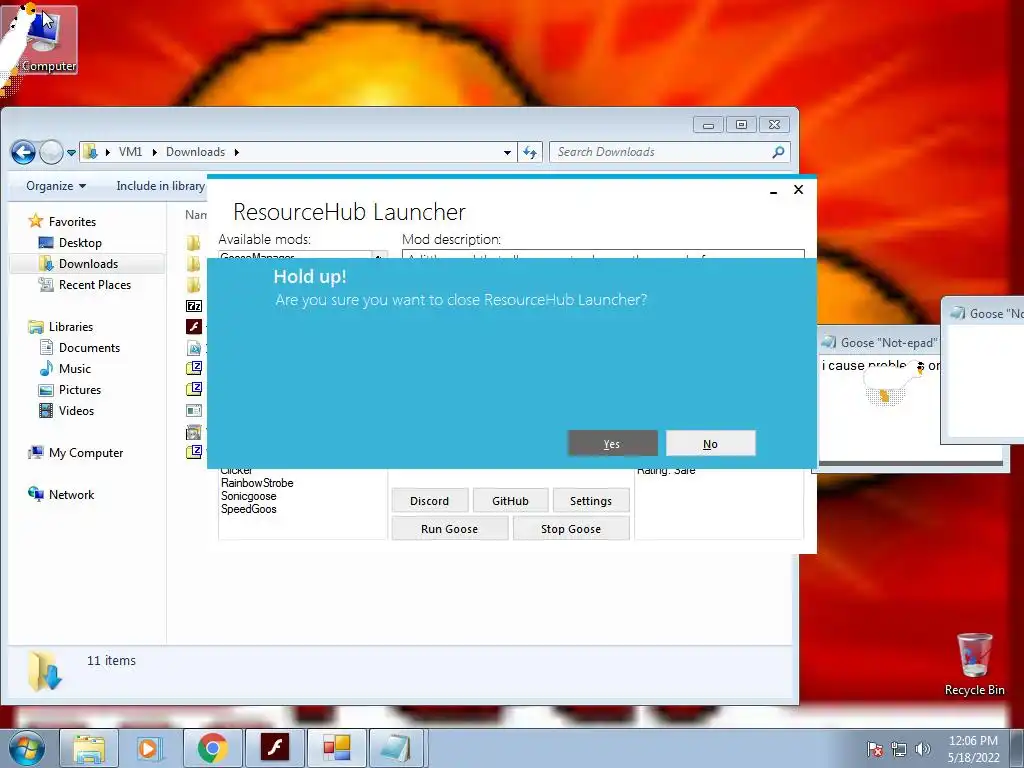This screenshot has width=1024, height=768.
Task: Minimize the Downloads Explorer window
Action: pos(708,125)
